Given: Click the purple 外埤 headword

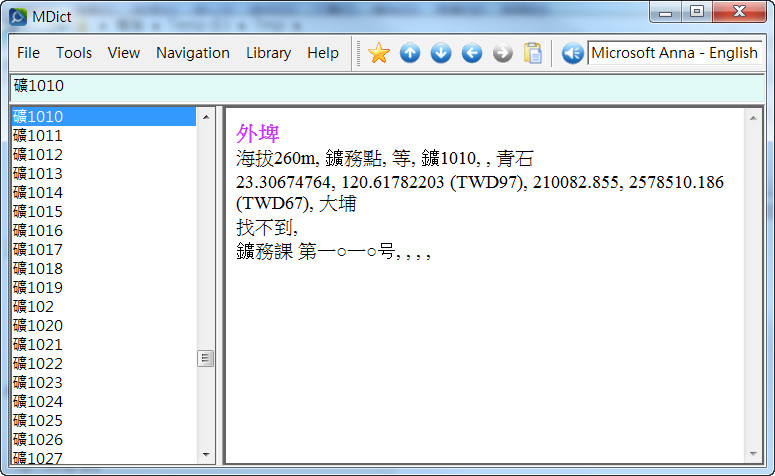Looking at the screenshot, I should click(258, 133).
